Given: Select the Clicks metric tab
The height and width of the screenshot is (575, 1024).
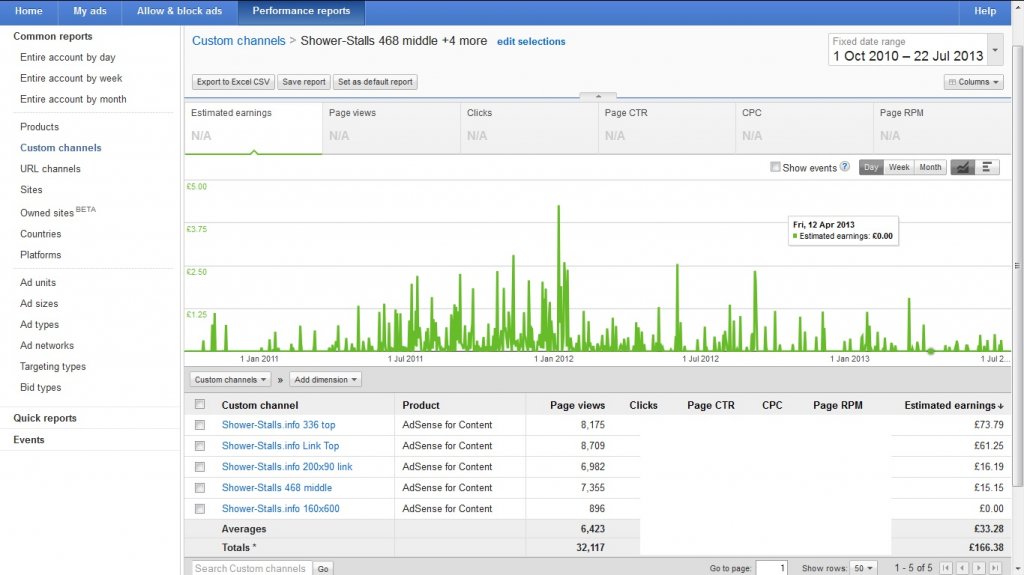Looking at the screenshot, I should click(x=529, y=127).
